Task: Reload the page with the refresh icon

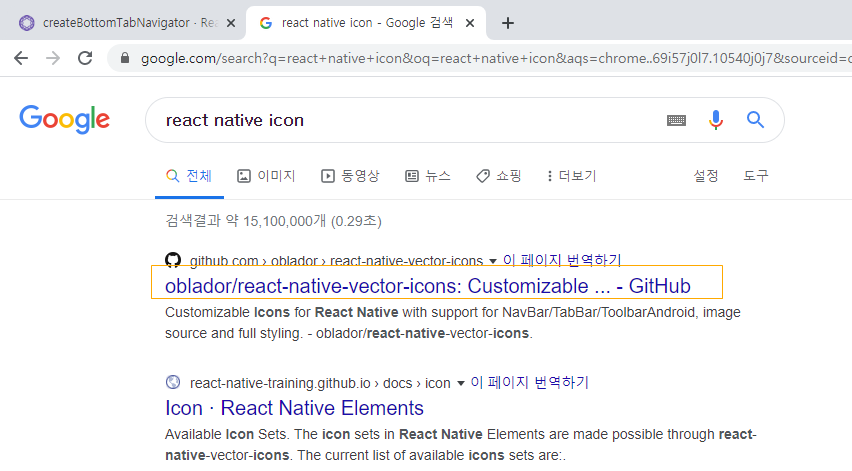Action: [x=85, y=58]
